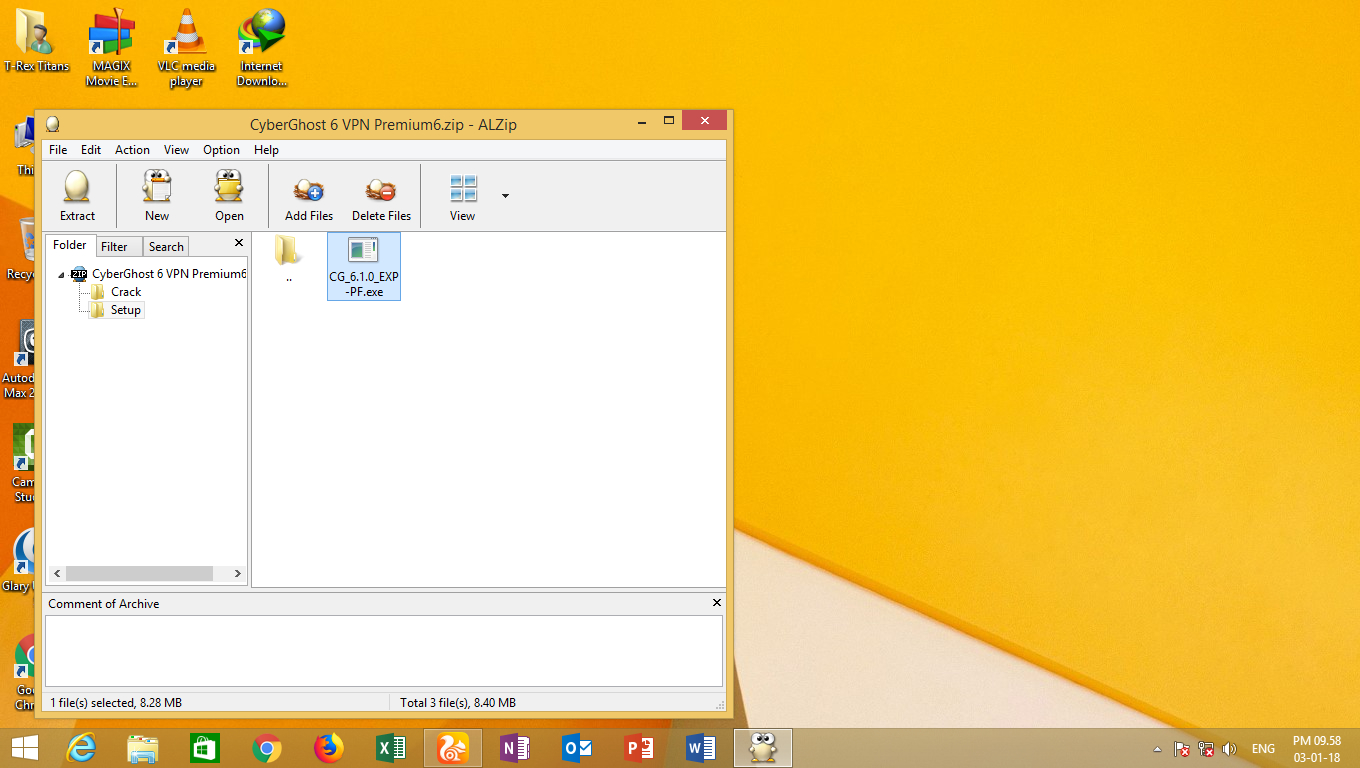Close the folder tree side panel
This screenshot has width=1360, height=768.
[239, 243]
